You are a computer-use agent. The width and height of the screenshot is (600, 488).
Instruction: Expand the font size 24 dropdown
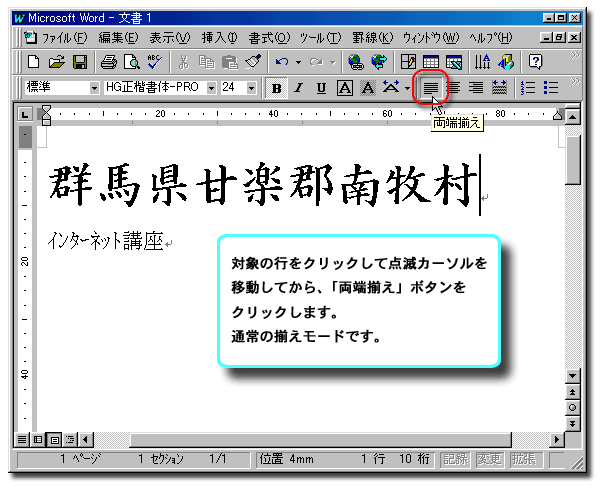(251, 88)
